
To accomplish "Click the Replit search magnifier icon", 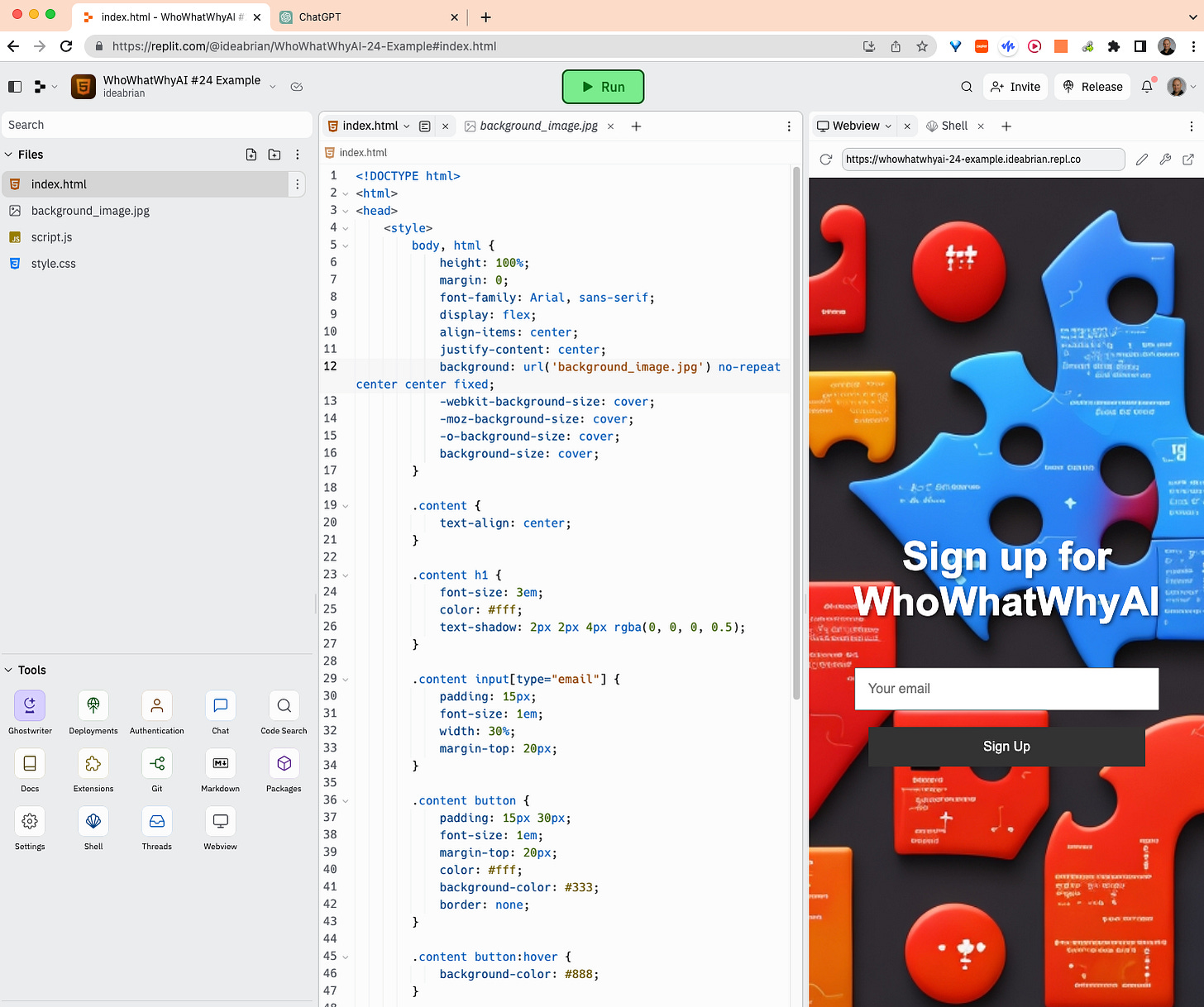I will 967,87.
